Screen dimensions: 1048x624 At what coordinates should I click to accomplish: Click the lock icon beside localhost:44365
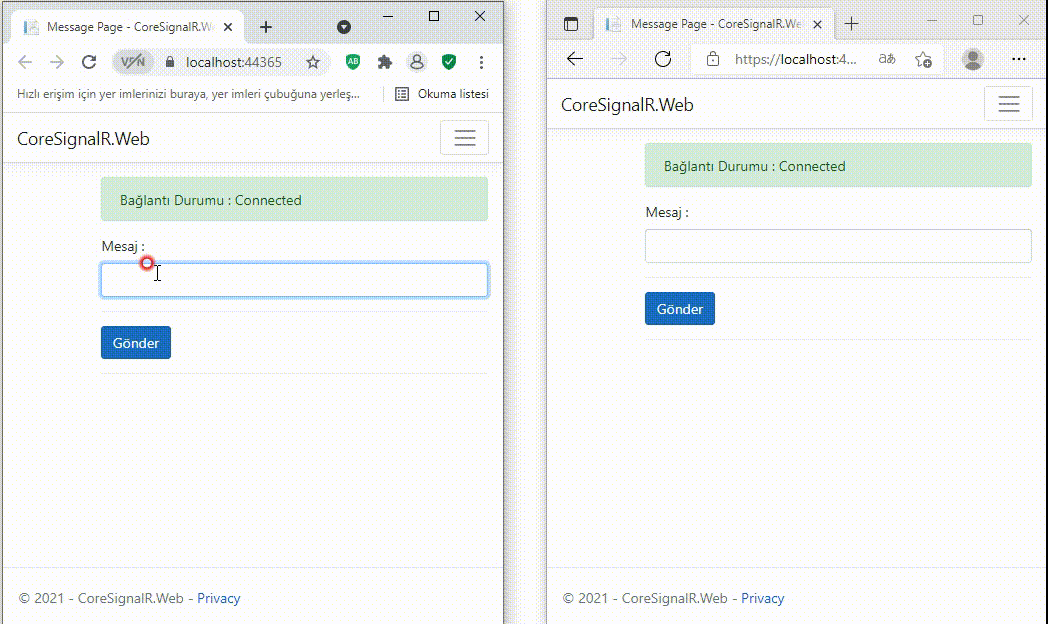coord(170,62)
